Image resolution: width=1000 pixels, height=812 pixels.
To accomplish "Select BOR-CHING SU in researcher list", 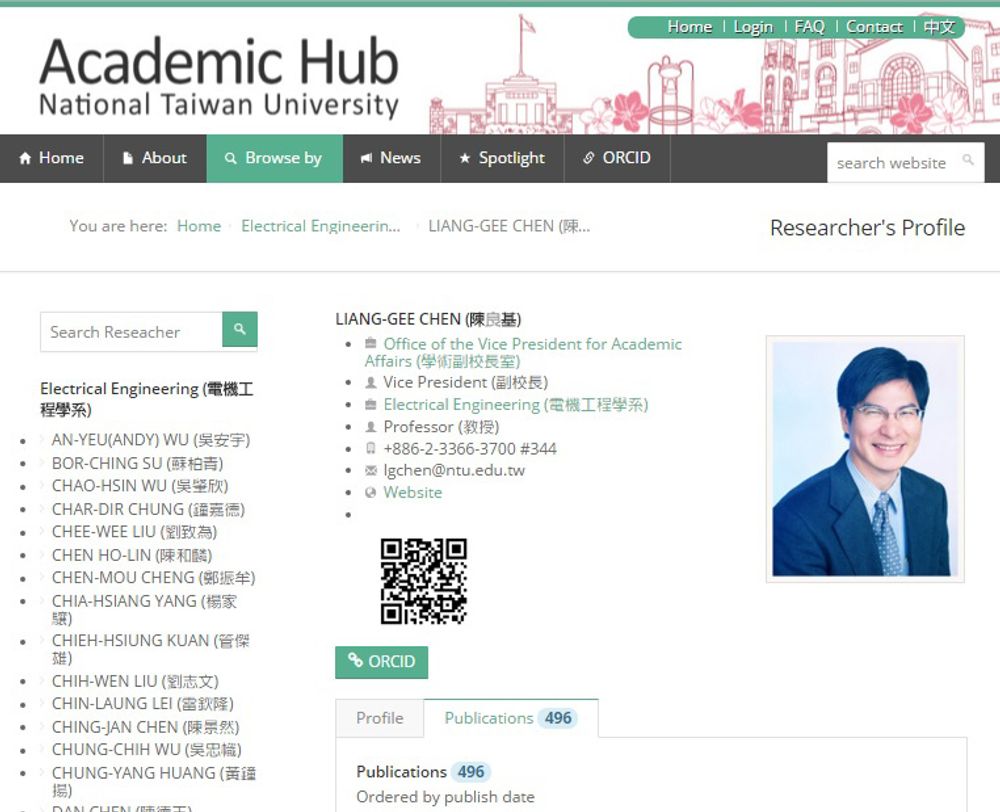I will point(137,463).
